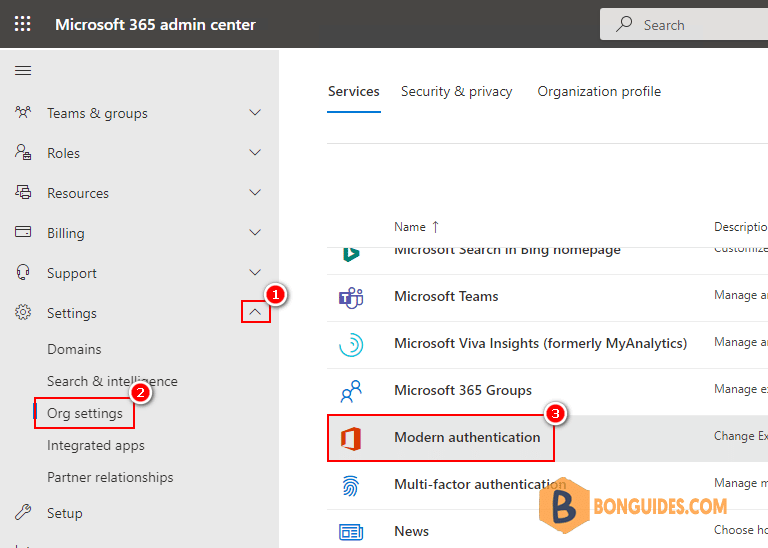768x548 pixels.
Task: Open Search & intelligence settings
Action: pyautogui.click(x=112, y=381)
